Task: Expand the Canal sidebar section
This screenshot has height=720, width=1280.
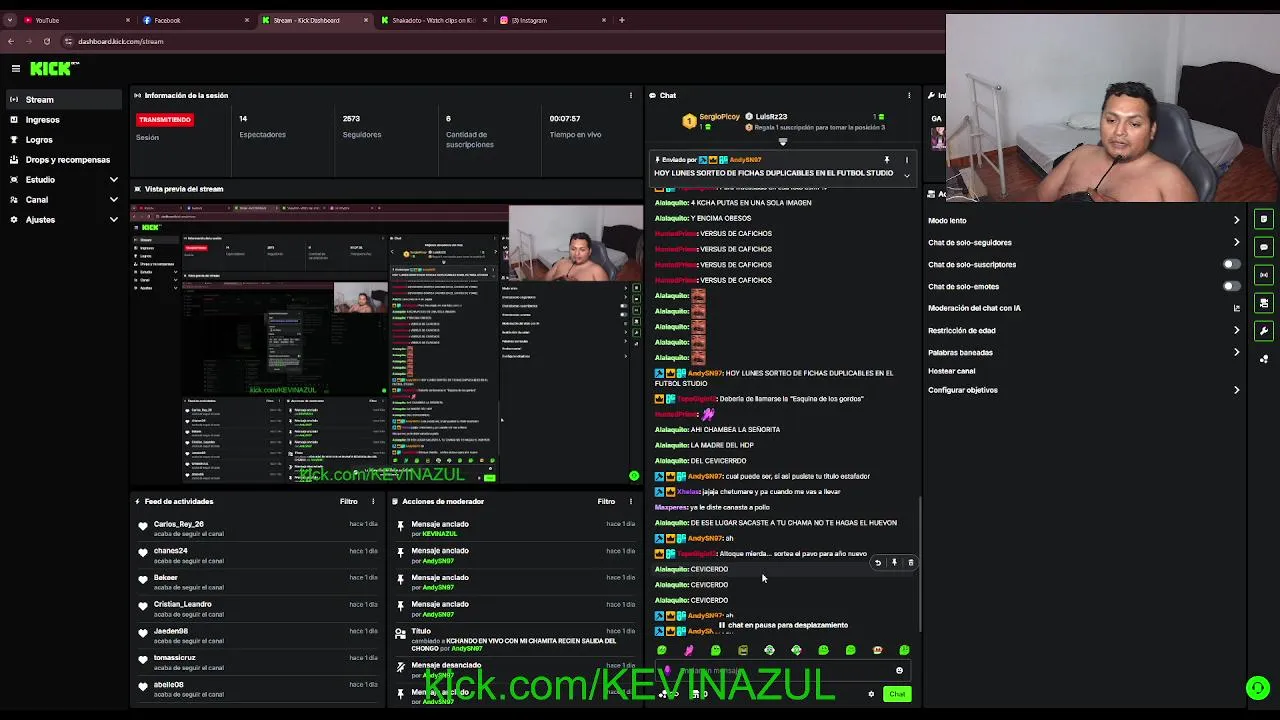Action: [x=113, y=199]
